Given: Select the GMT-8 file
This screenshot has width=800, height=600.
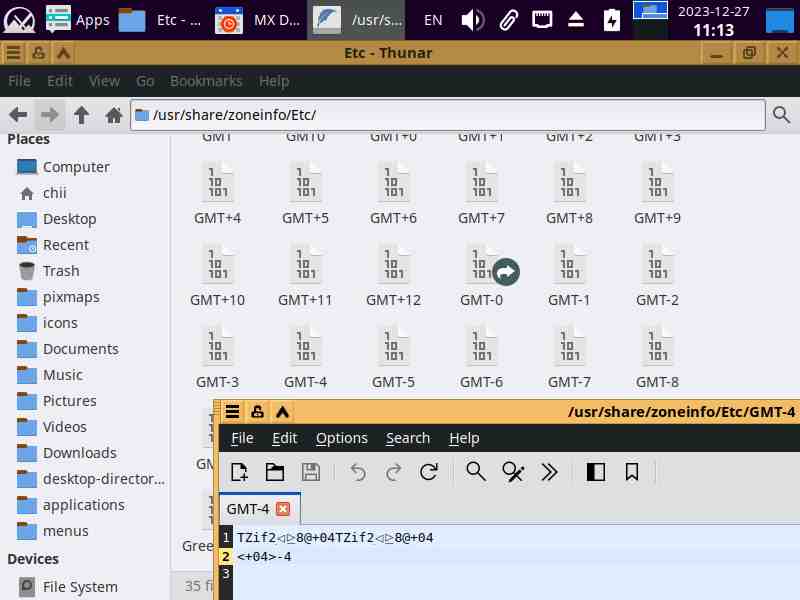Looking at the screenshot, I should click(x=657, y=358).
